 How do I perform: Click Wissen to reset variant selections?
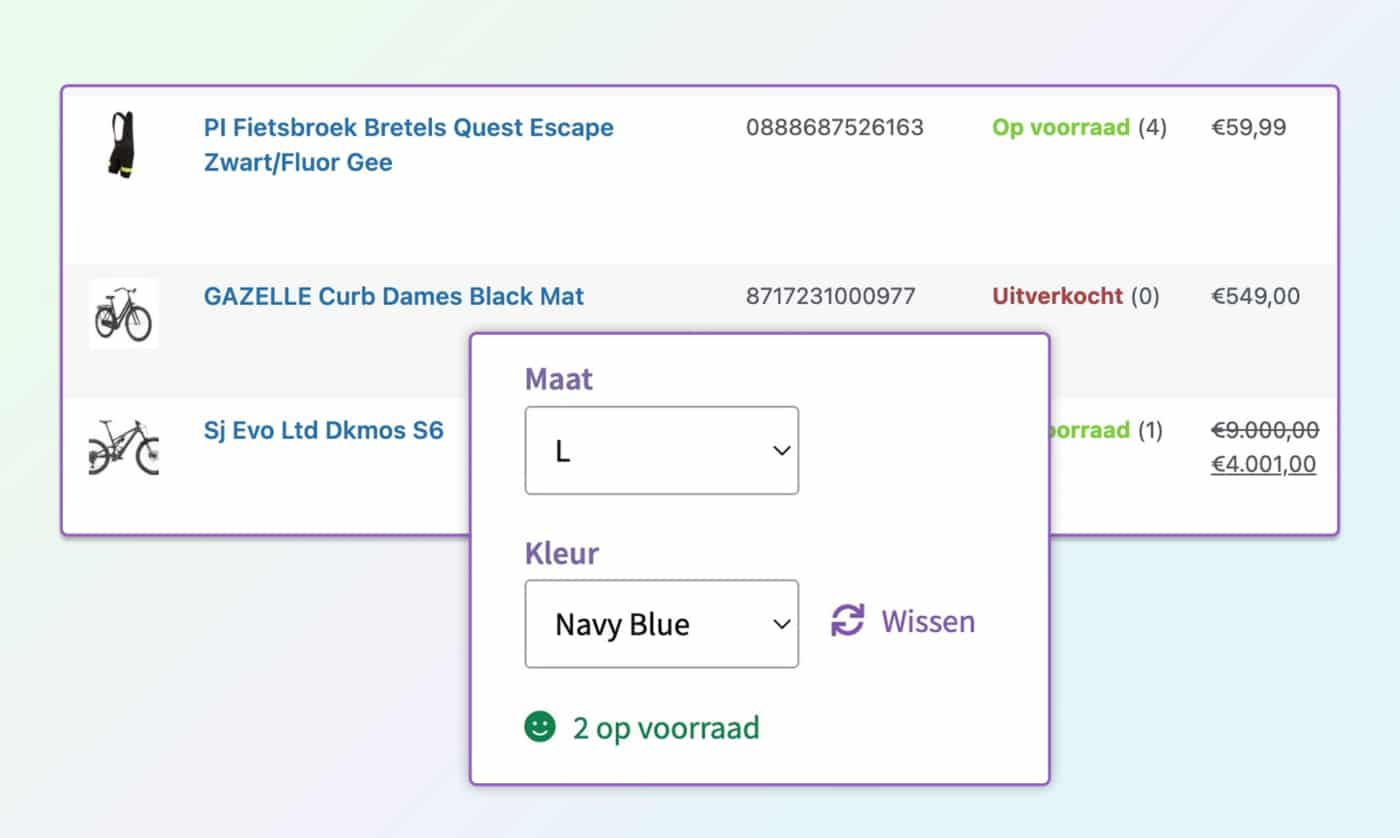pyautogui.click(x=927, y=621)
